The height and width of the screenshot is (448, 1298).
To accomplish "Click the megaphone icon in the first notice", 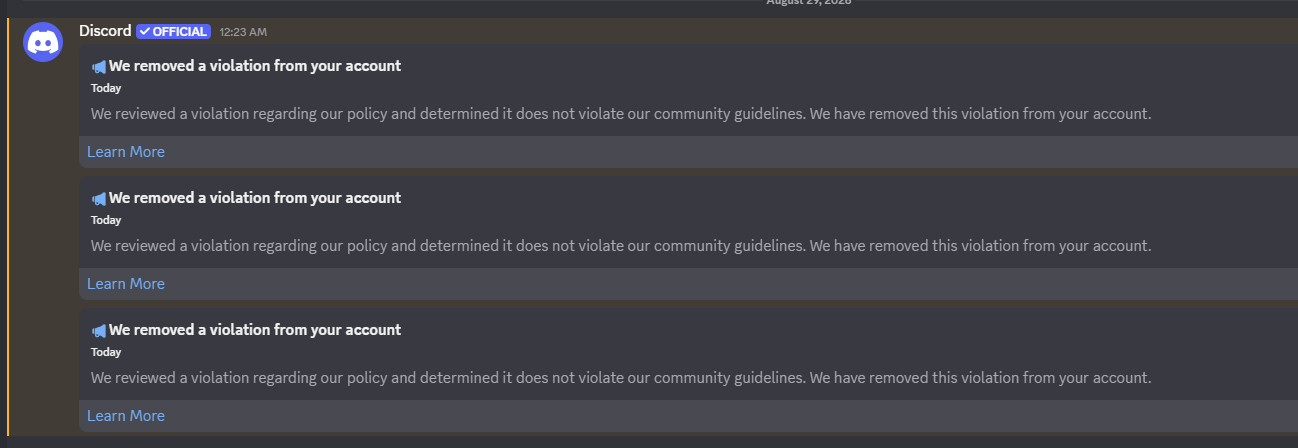I will 98,67.
